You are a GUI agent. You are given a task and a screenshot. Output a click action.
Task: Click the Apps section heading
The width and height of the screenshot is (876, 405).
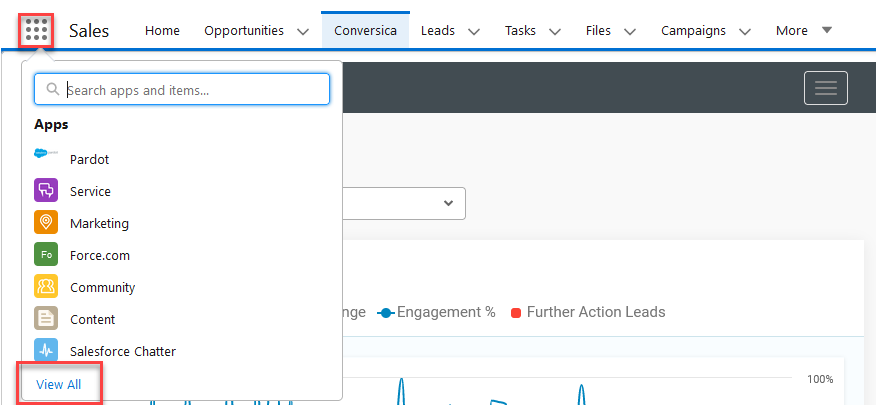coord(51,124)
